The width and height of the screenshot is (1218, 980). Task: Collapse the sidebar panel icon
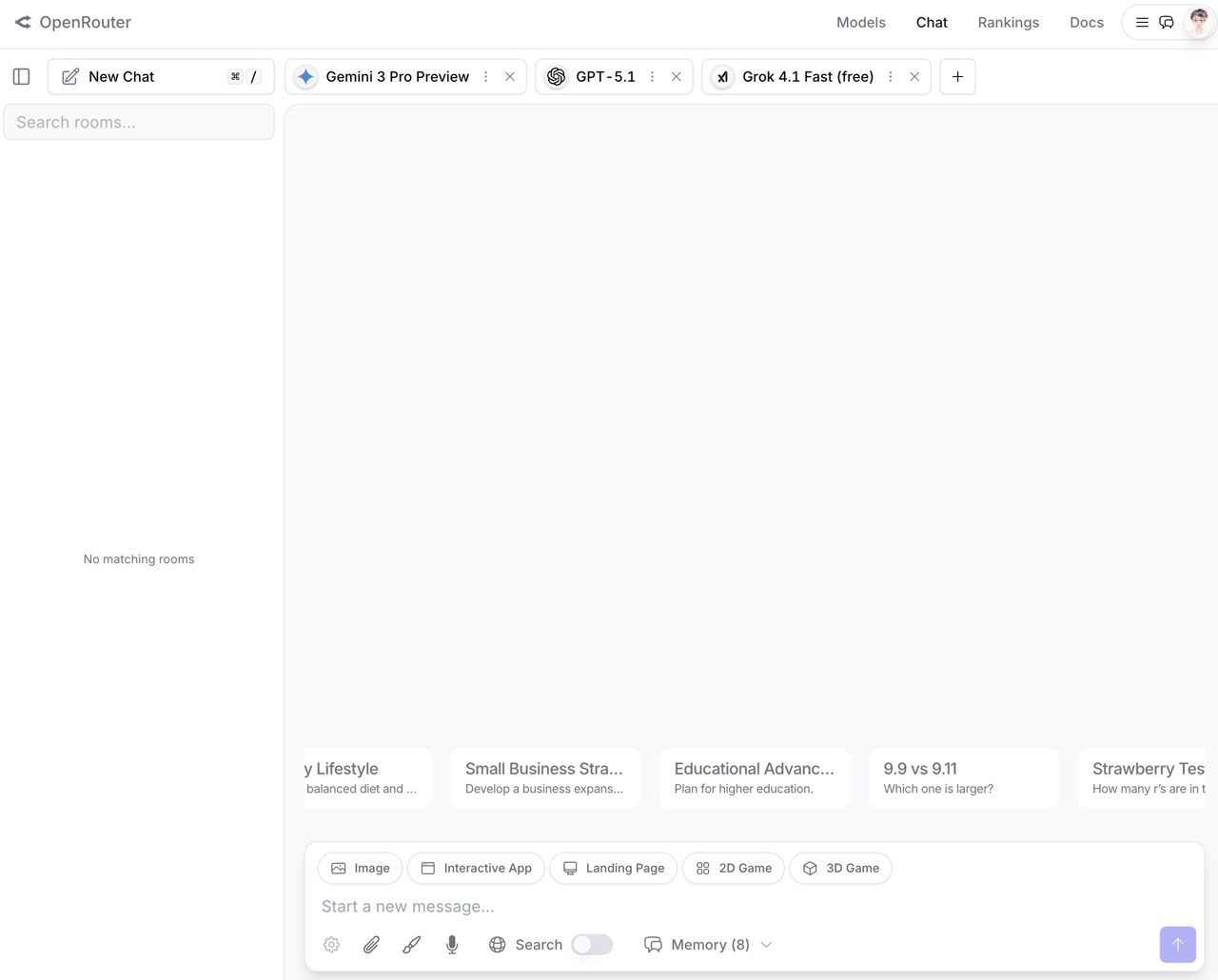[21, 76]
